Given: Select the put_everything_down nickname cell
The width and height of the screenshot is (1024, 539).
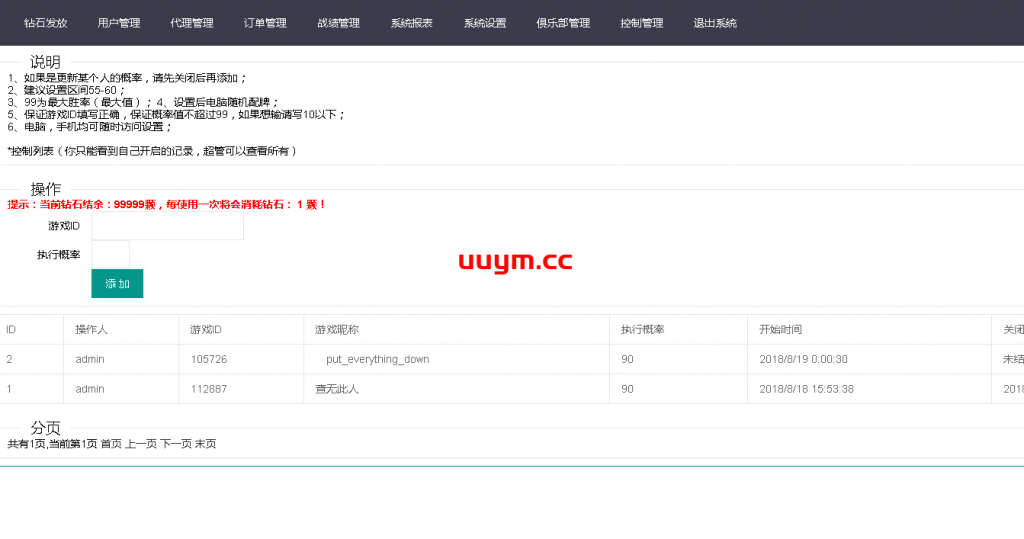Looking at the screenshot, I should (377, 359).
